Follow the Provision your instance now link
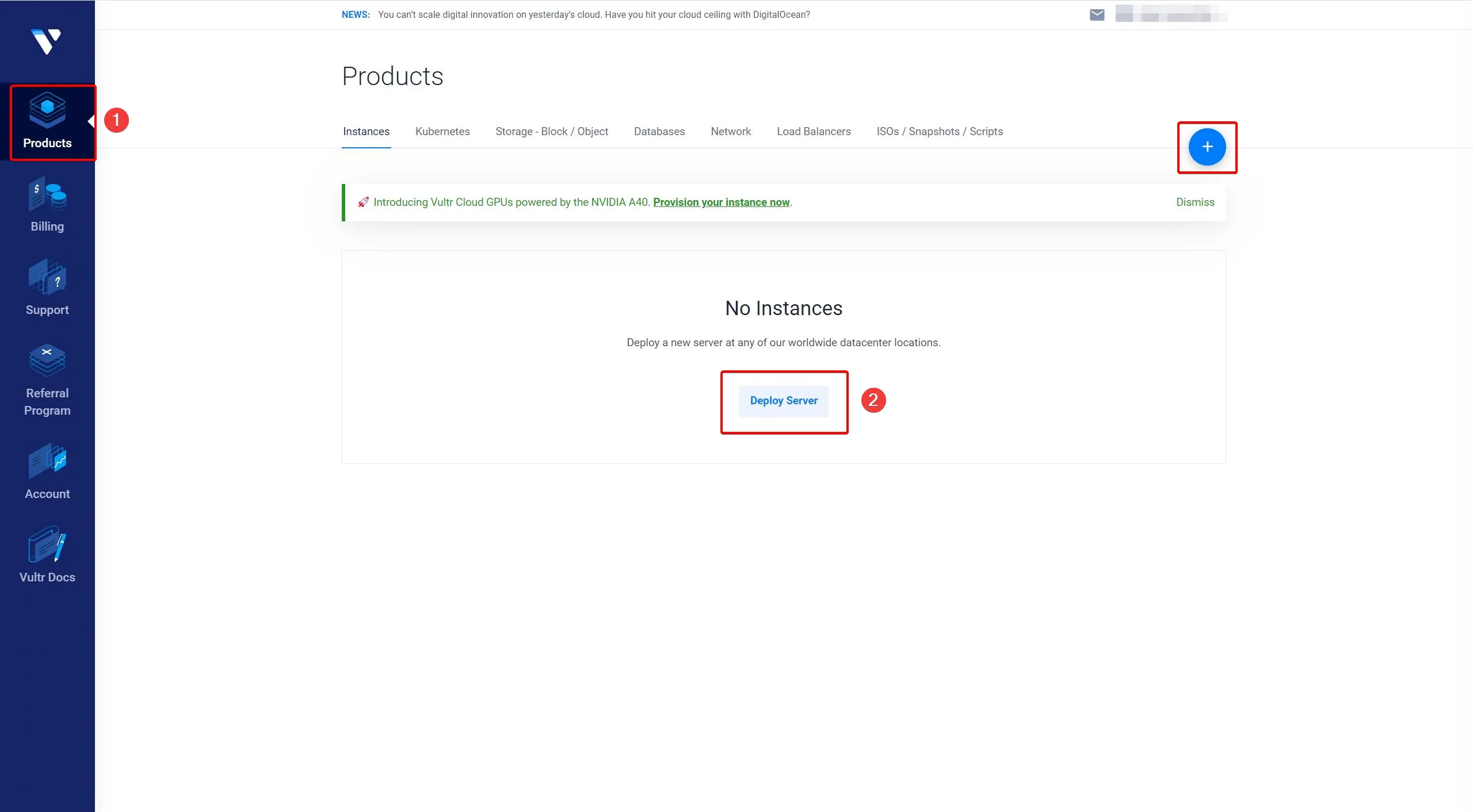The width and height of the screenshot is (1473, 812). (721, 202)
